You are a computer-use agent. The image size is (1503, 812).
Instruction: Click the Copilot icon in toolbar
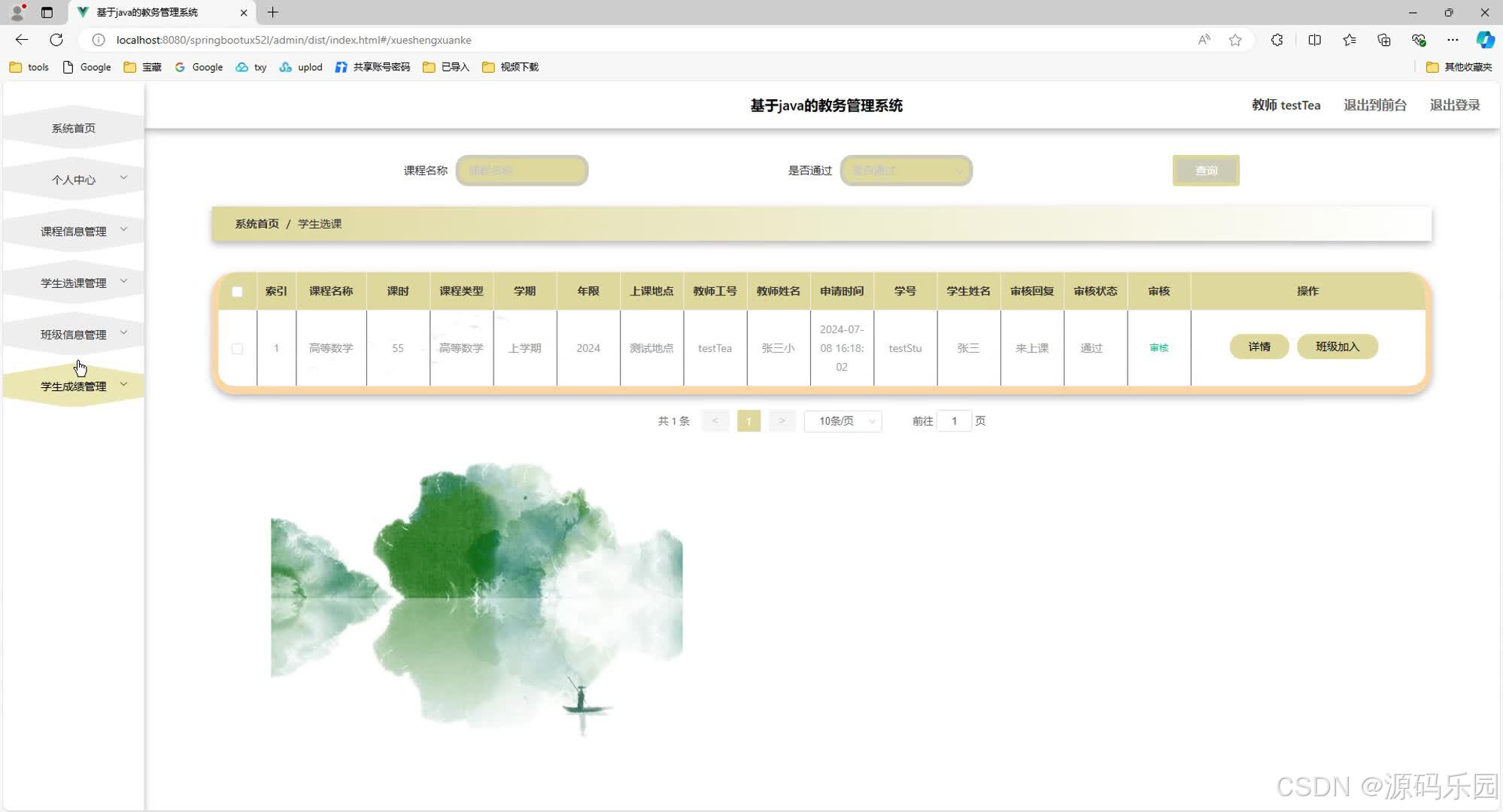(x=1486, y=40)
